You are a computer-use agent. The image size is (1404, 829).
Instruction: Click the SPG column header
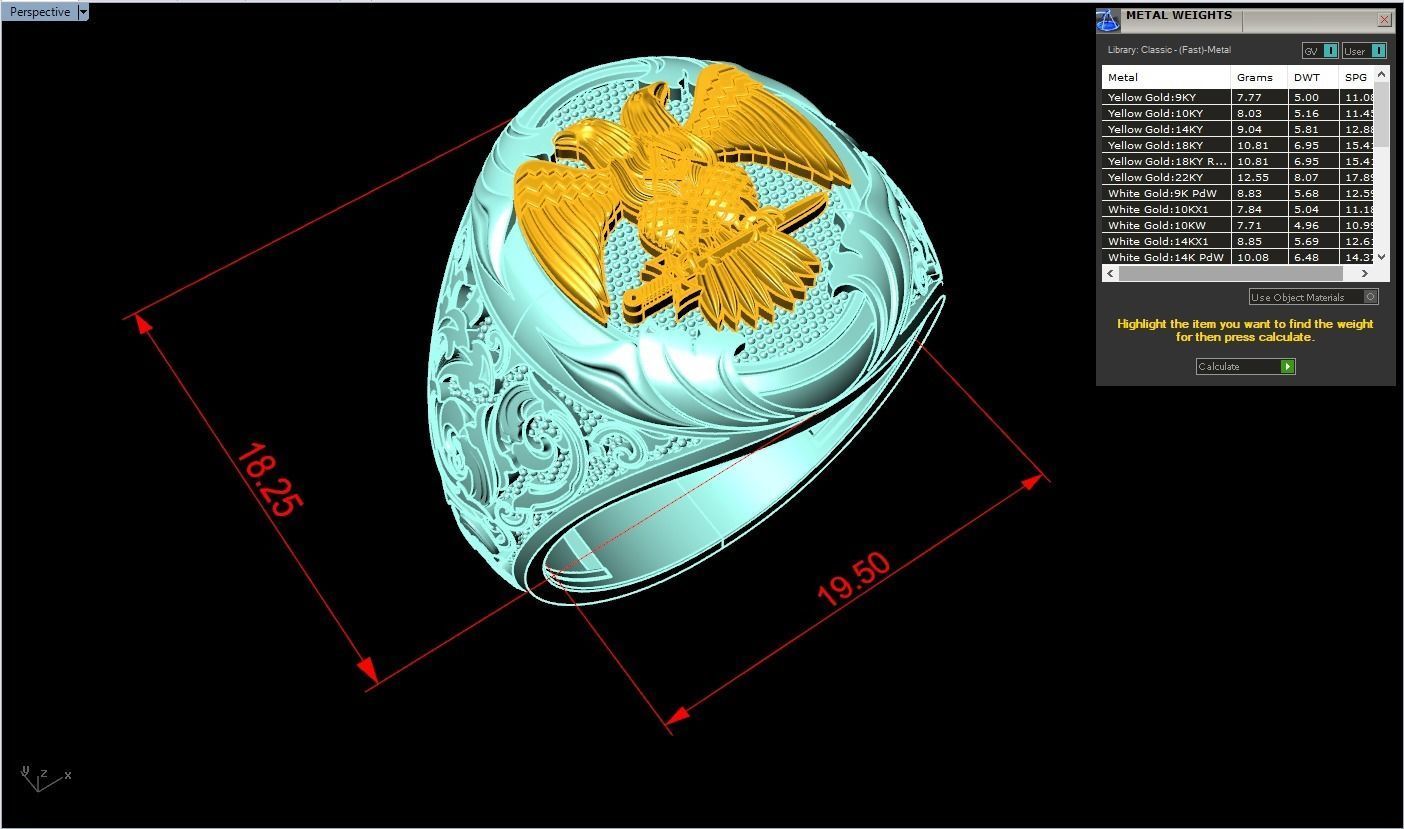point(1357,77)
